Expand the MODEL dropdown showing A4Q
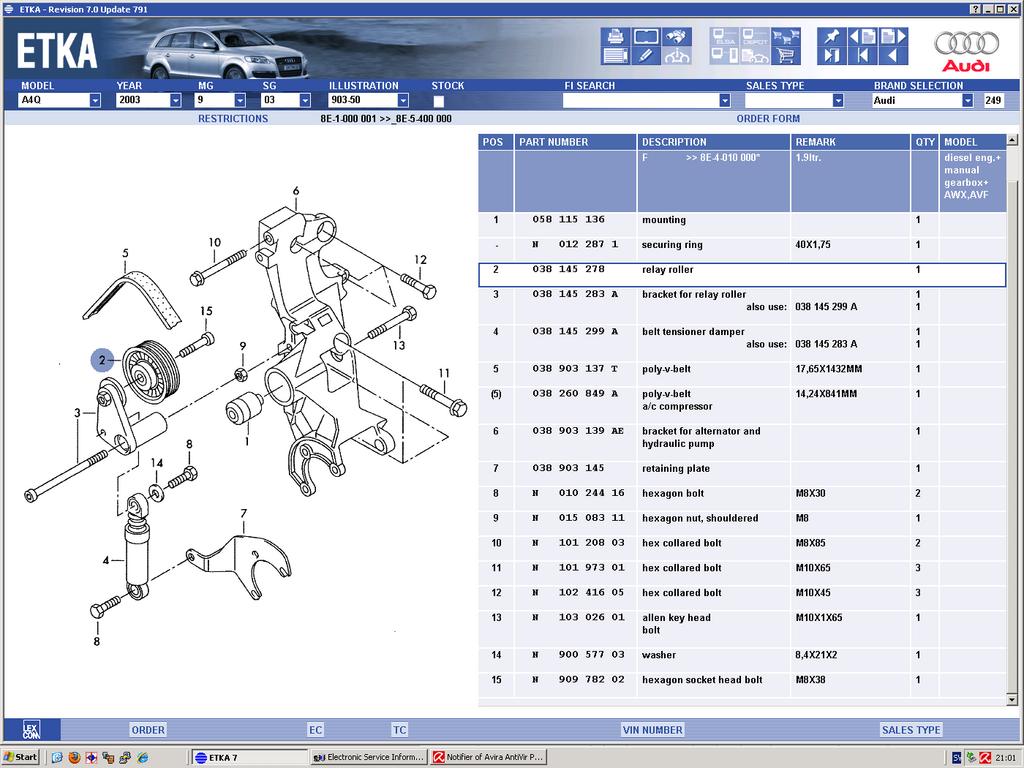The height and width of the screenshot is (768, 1024). tap(95, 100)
